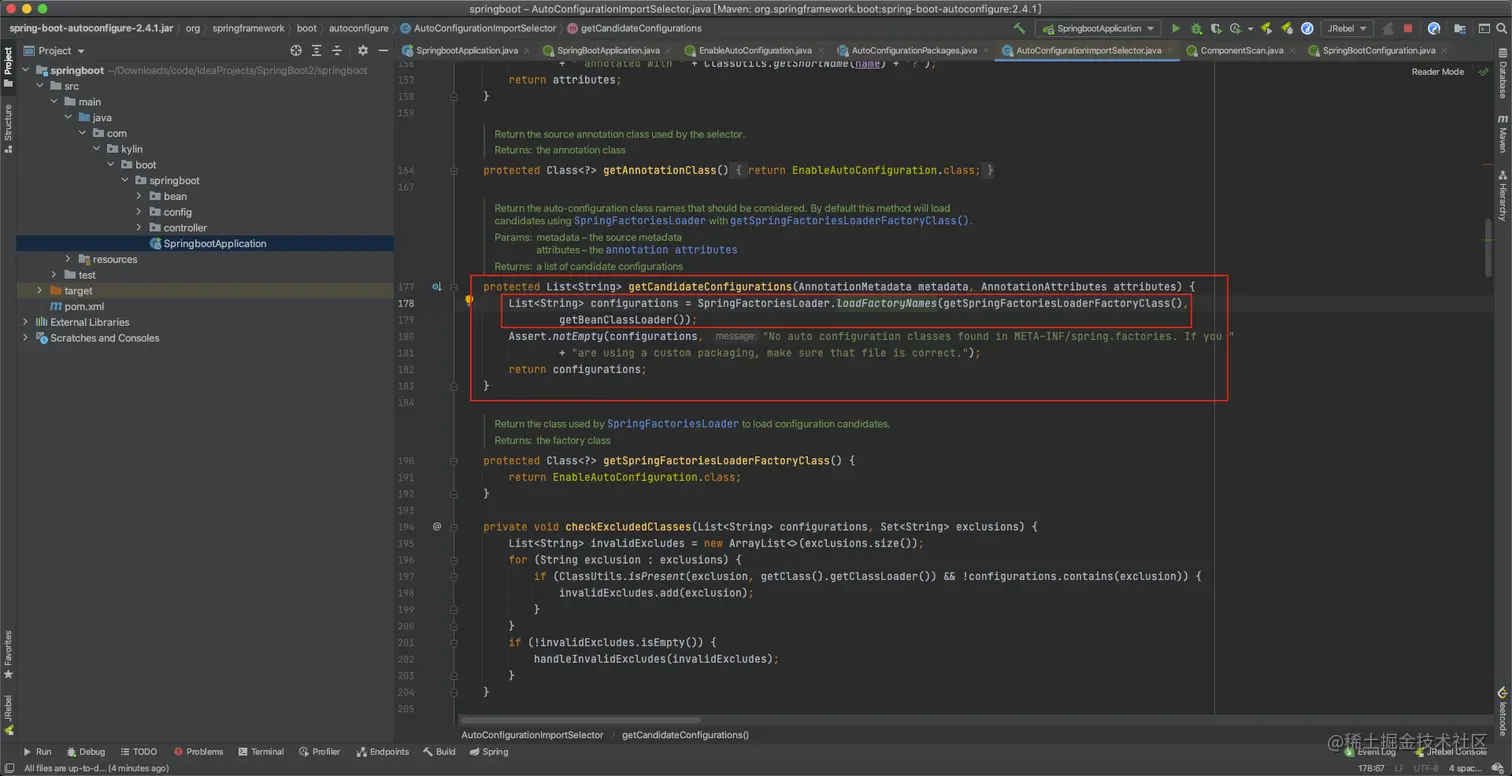Switch to ComponentScan.java tab

point(1242,50)
